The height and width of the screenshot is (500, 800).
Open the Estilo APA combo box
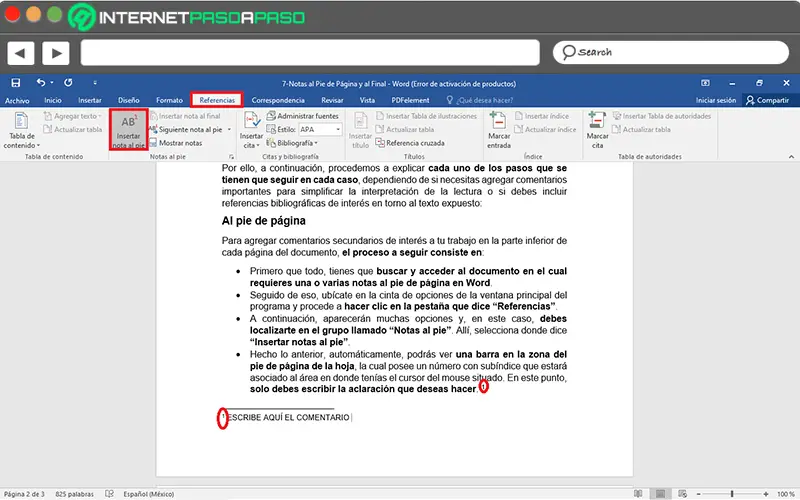(x=320, y=130)
